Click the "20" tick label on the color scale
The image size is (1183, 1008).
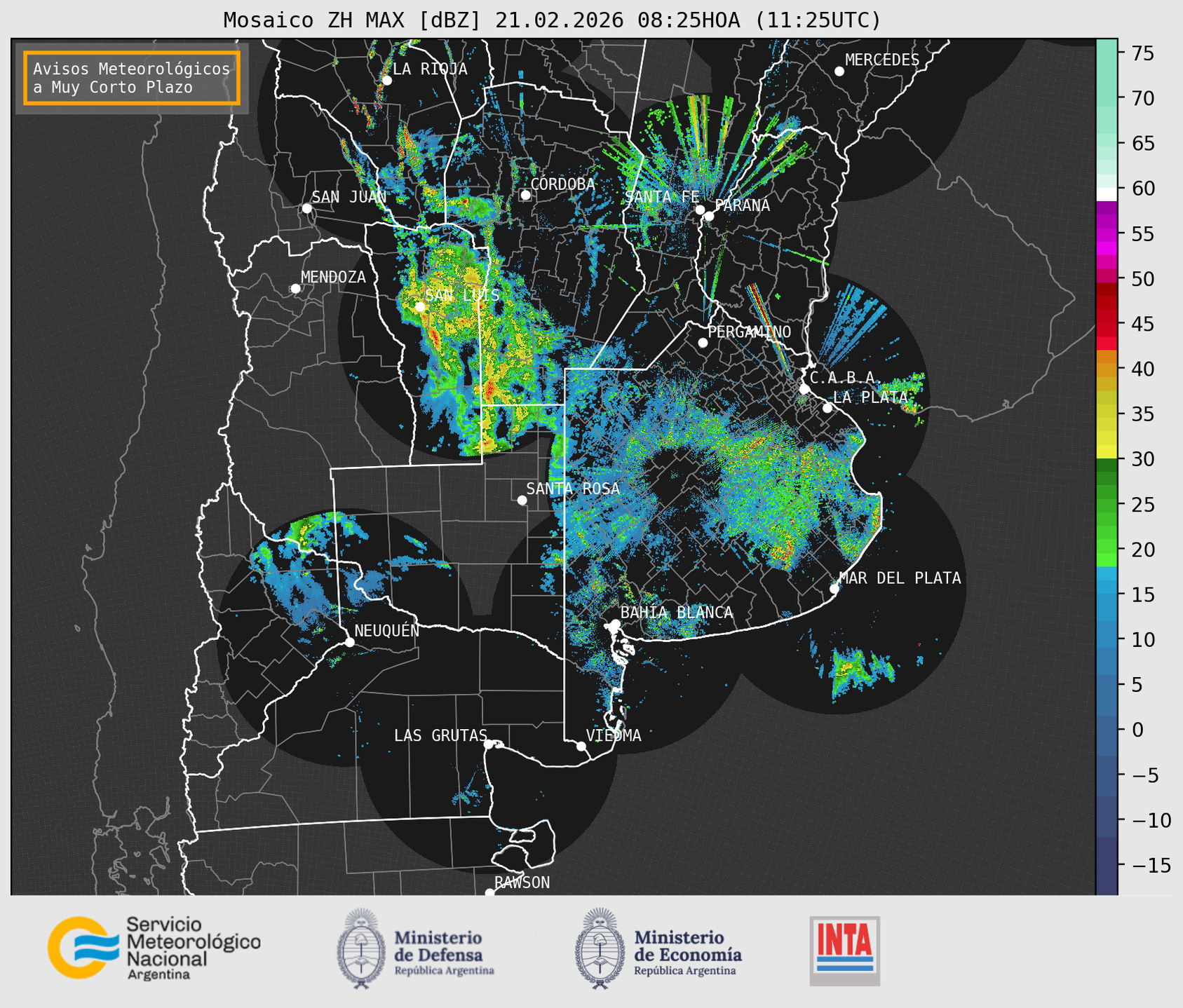click(1142, 550)
